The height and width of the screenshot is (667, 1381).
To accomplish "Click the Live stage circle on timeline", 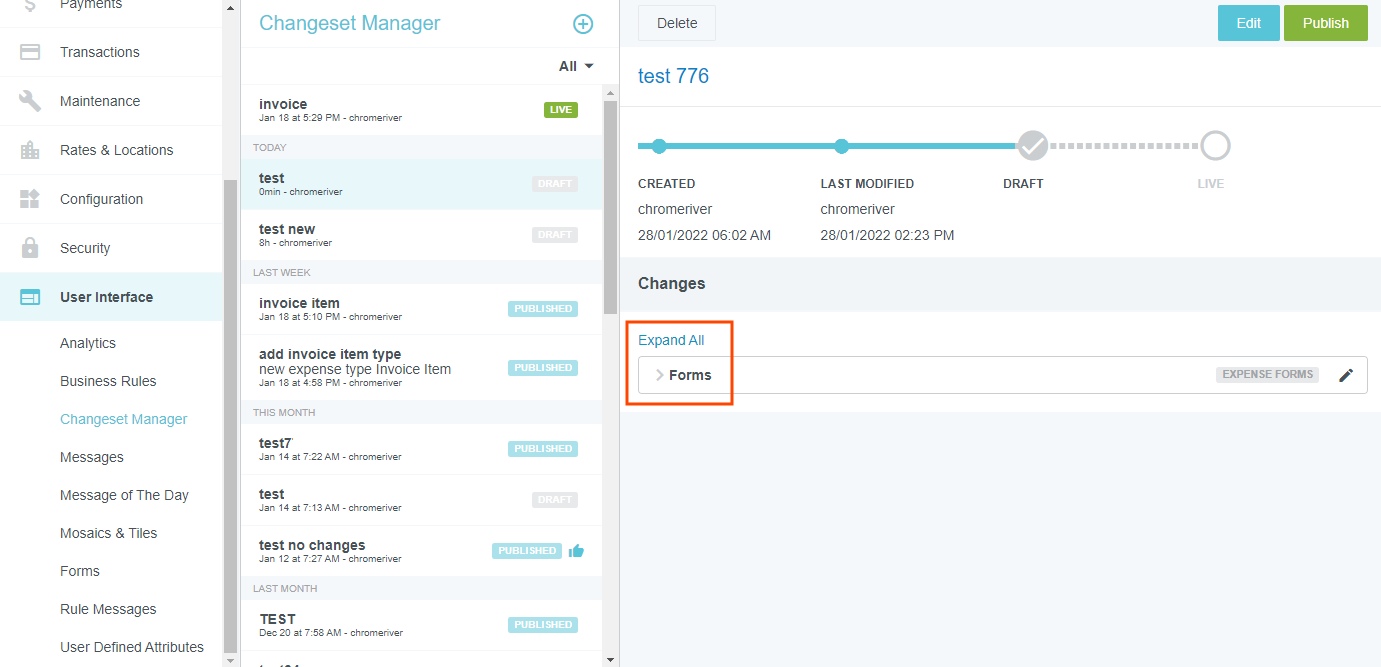I will [x=1215, y=146].
